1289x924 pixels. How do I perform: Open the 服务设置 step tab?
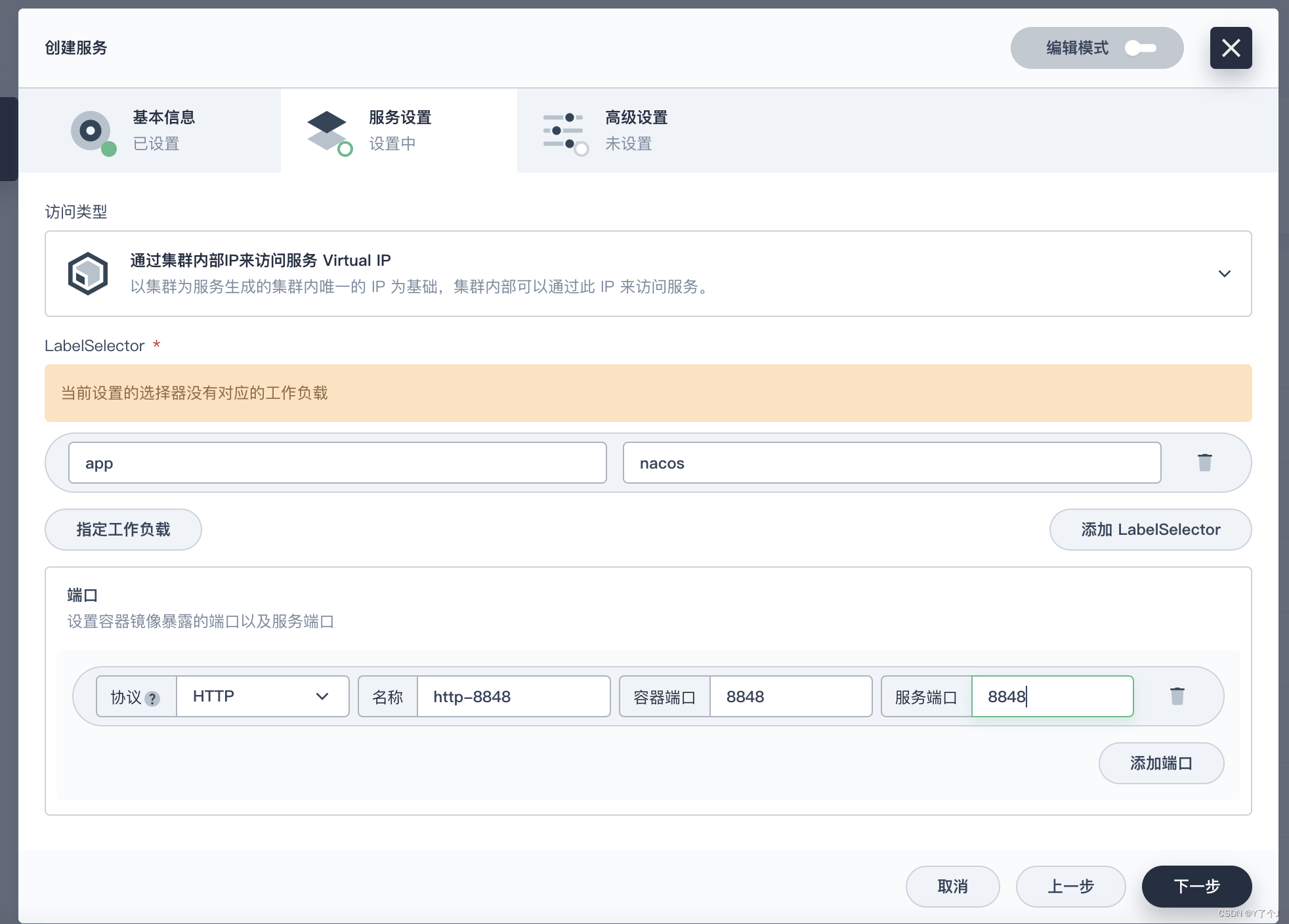coord(399,131)
